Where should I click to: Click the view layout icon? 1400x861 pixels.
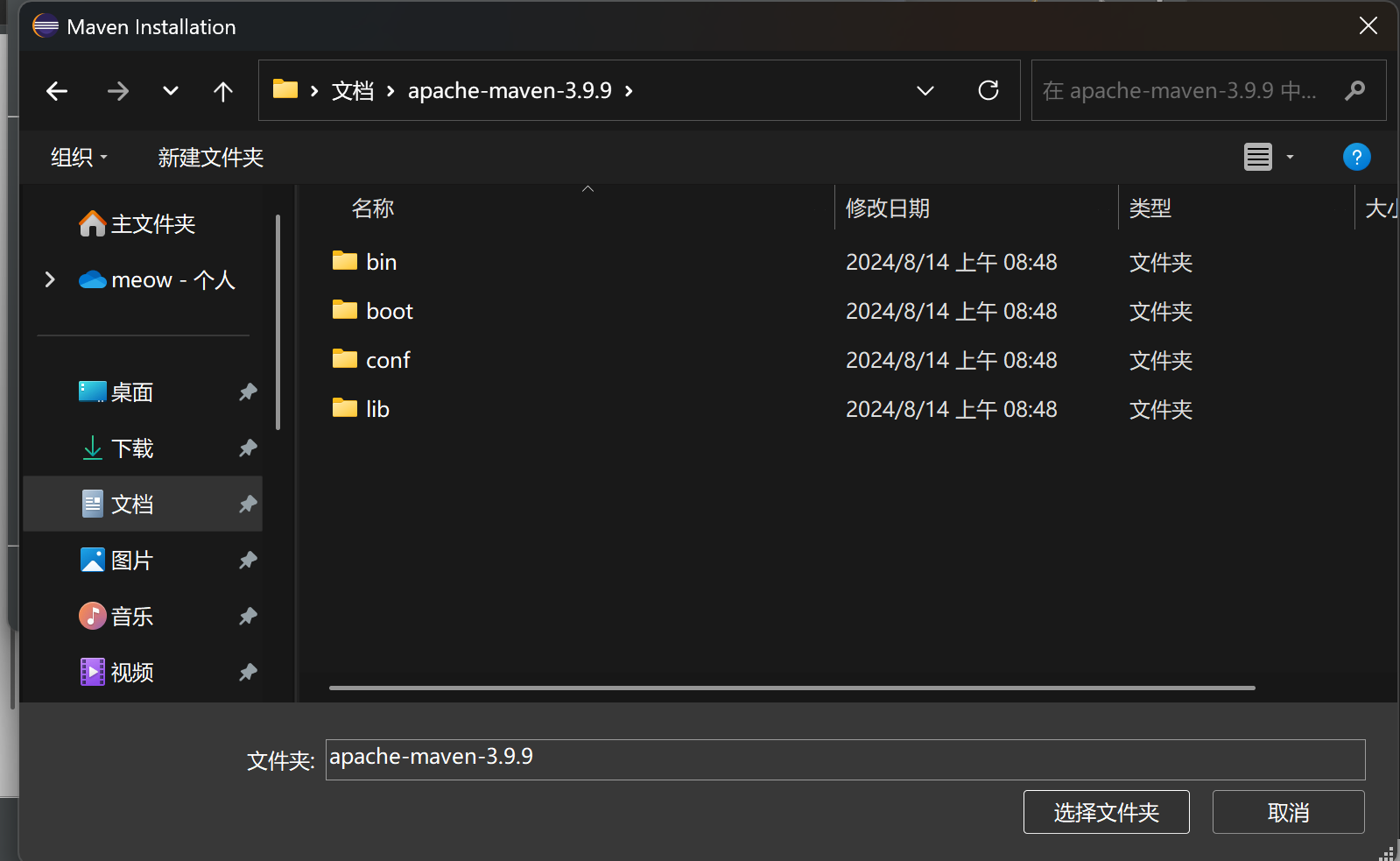1257,158
